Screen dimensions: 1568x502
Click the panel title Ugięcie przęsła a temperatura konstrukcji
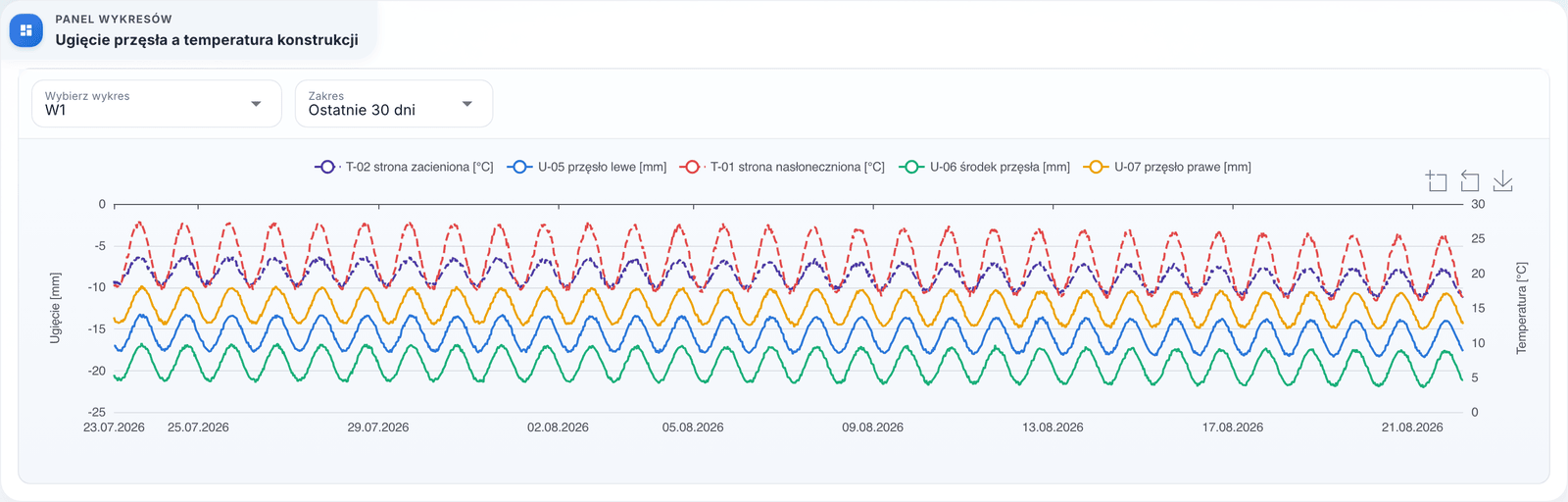click(207, 40)
